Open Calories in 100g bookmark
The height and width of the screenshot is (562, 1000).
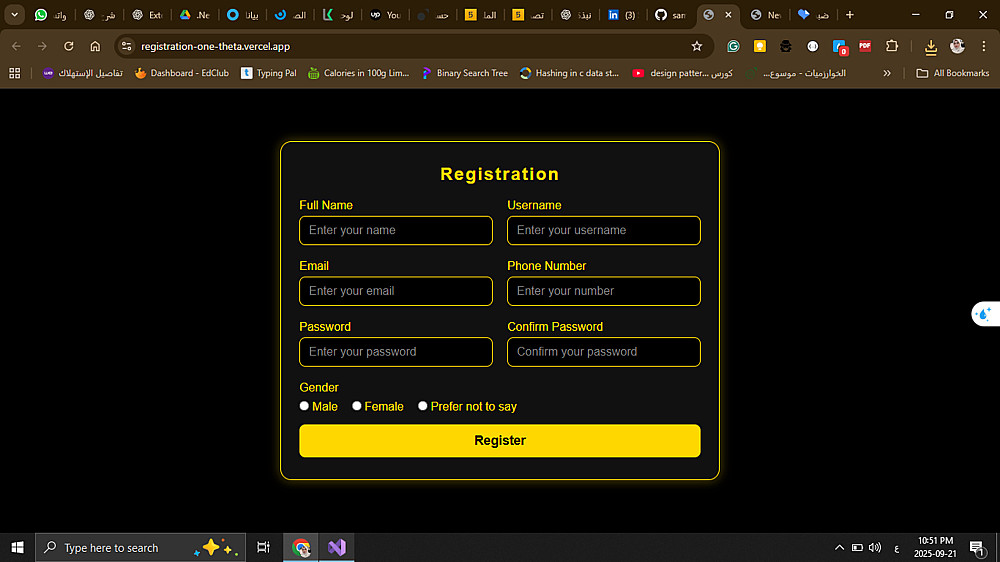click(x=358, y=73)
